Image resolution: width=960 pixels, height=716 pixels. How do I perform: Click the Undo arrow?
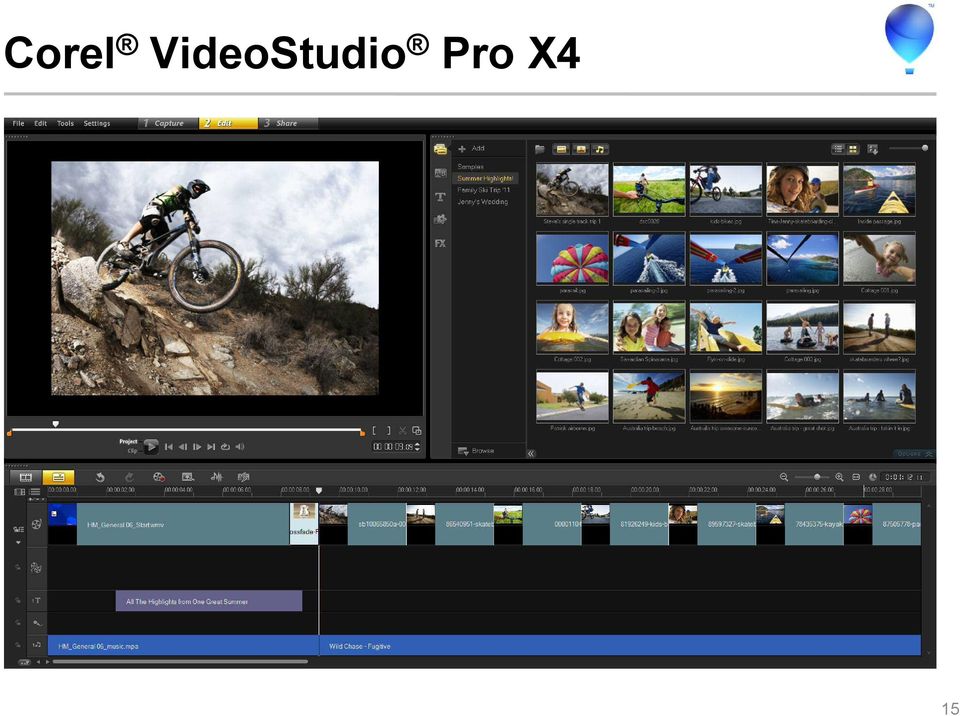(x=100, y=477)
